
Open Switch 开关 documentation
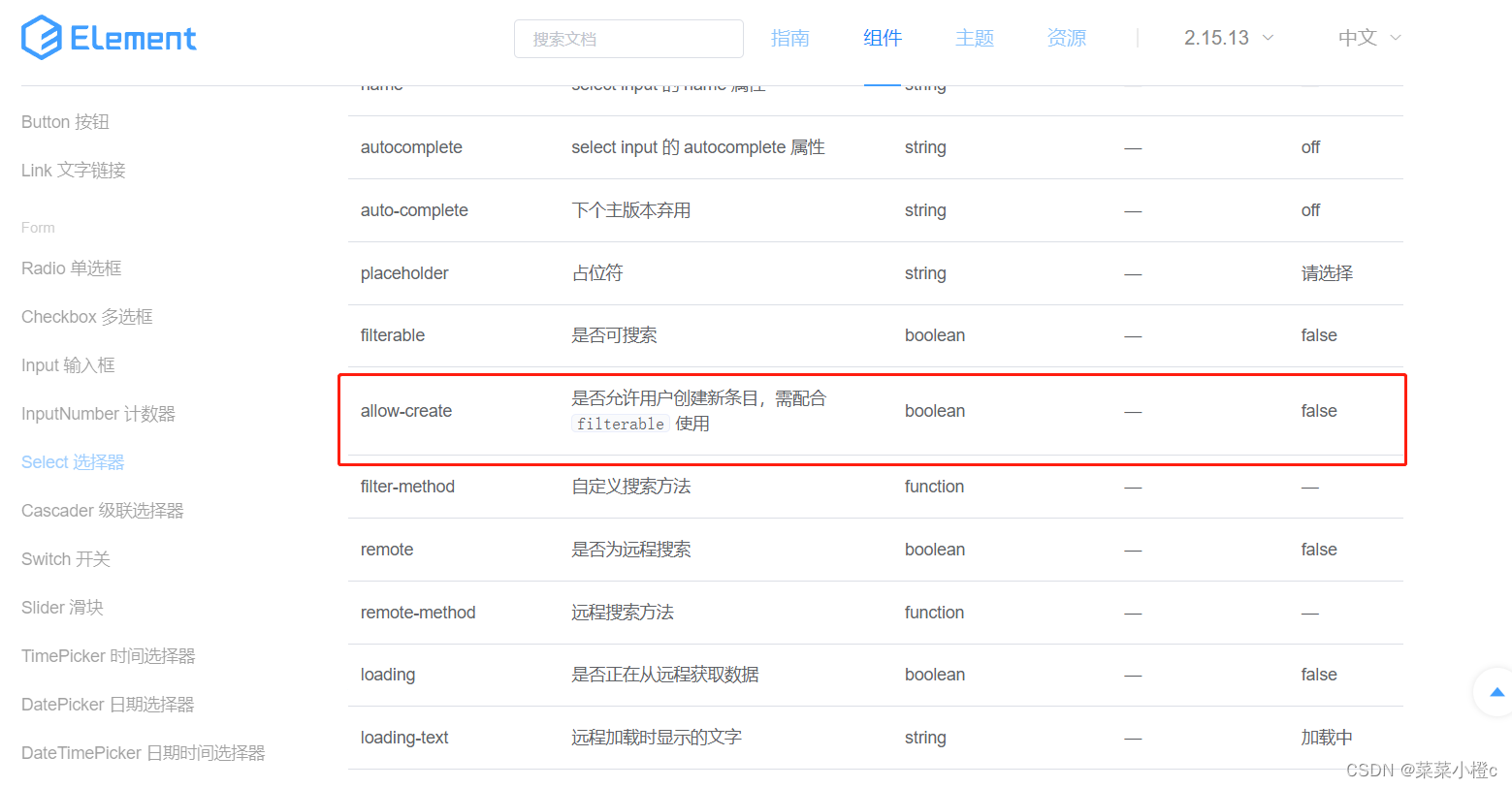65,558
